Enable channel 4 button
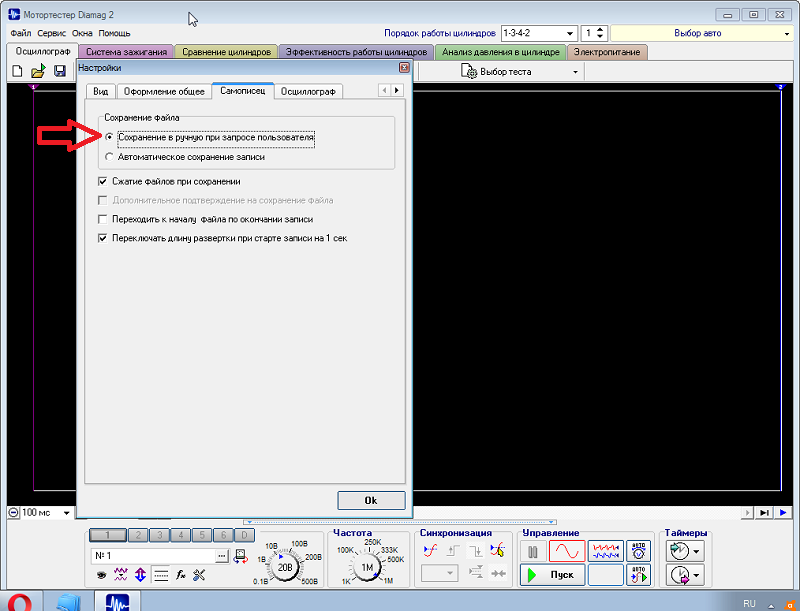This screenshot has height=611, width=800. coord(181,535)
